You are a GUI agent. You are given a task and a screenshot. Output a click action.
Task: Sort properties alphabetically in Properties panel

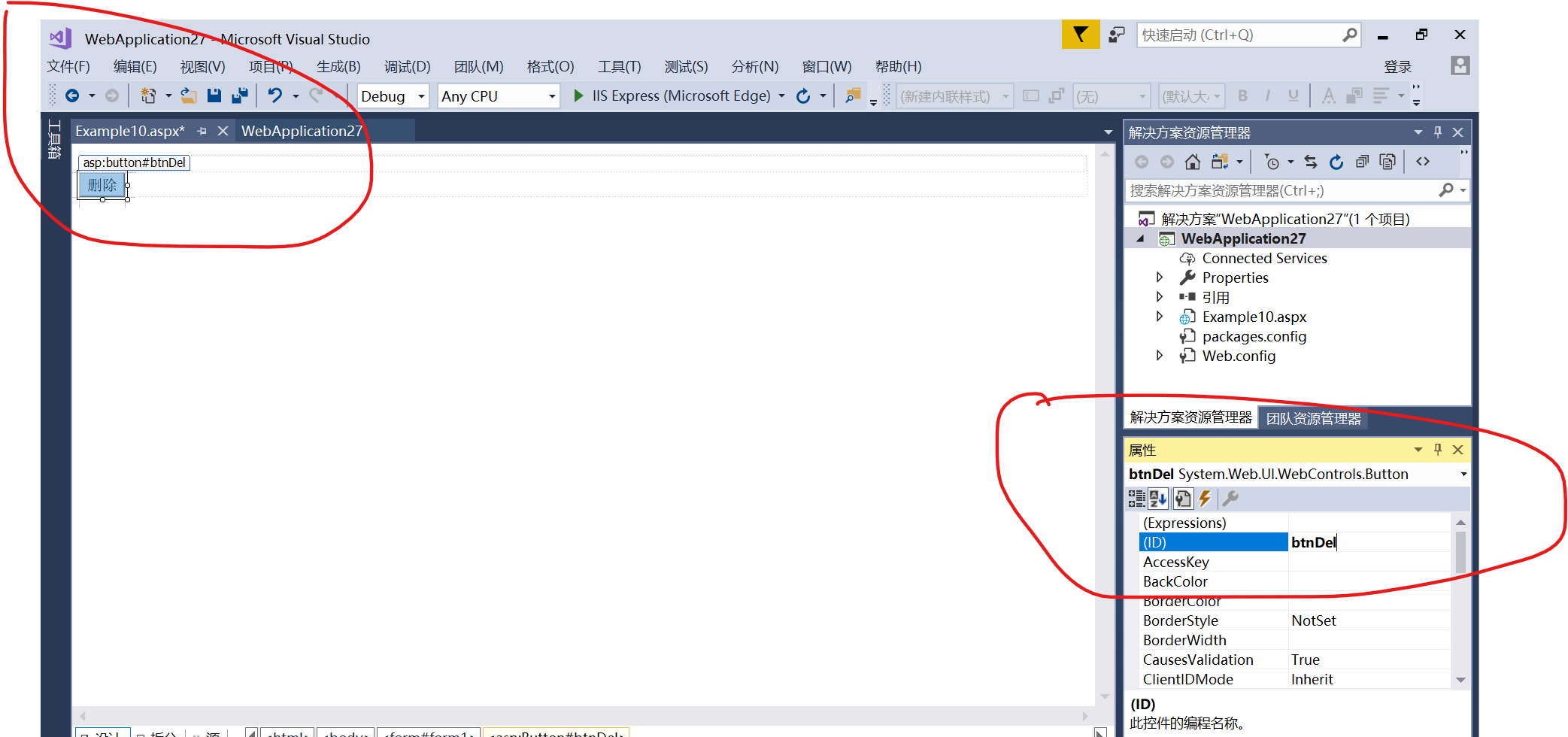pos(1157,498)
